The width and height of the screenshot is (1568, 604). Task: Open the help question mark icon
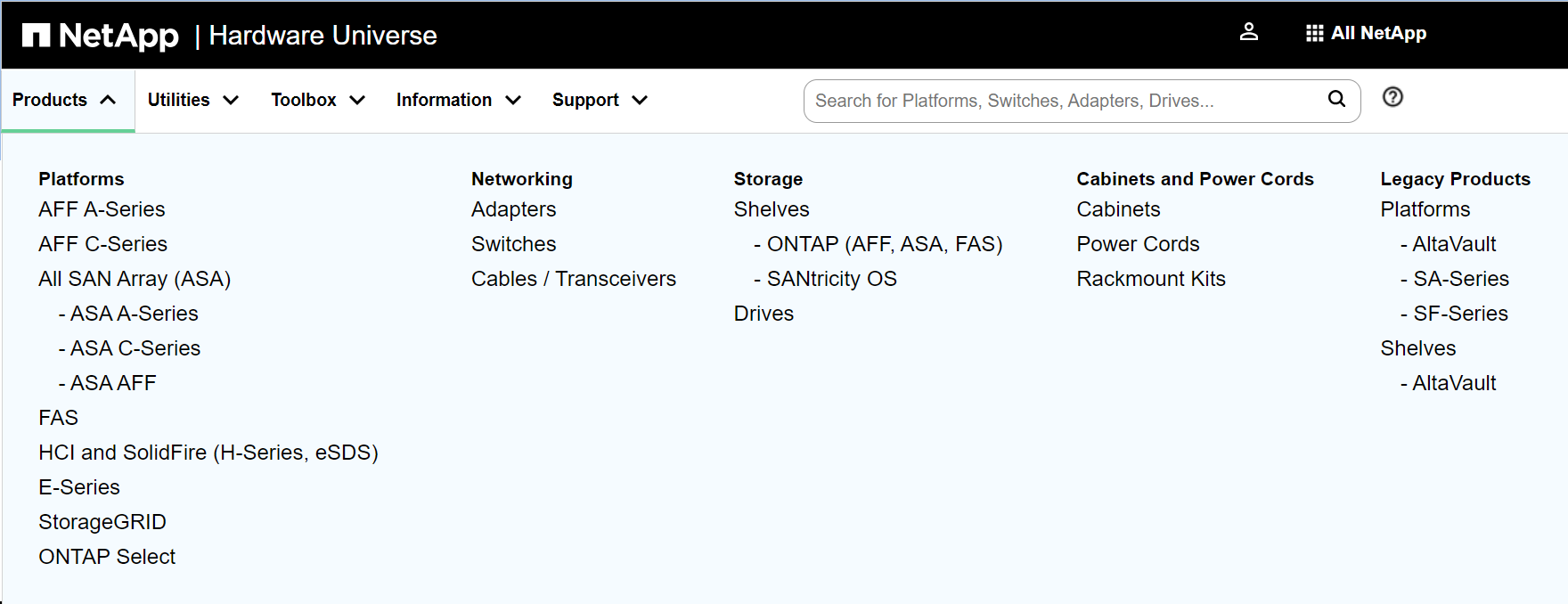click(x=1392, y=97)
